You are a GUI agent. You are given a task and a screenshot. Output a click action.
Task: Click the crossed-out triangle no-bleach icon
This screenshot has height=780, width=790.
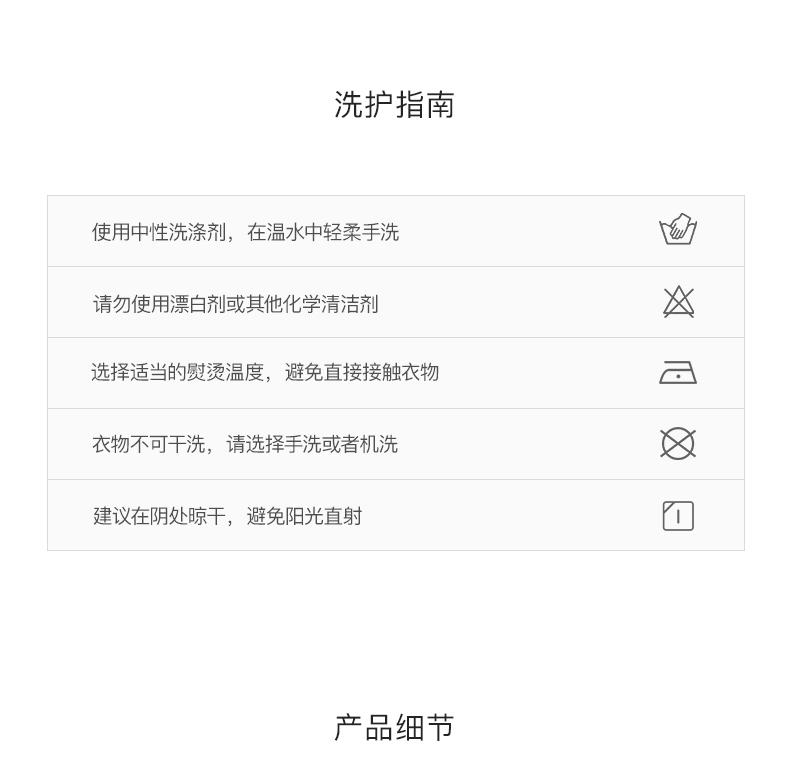tap(678, 302)
